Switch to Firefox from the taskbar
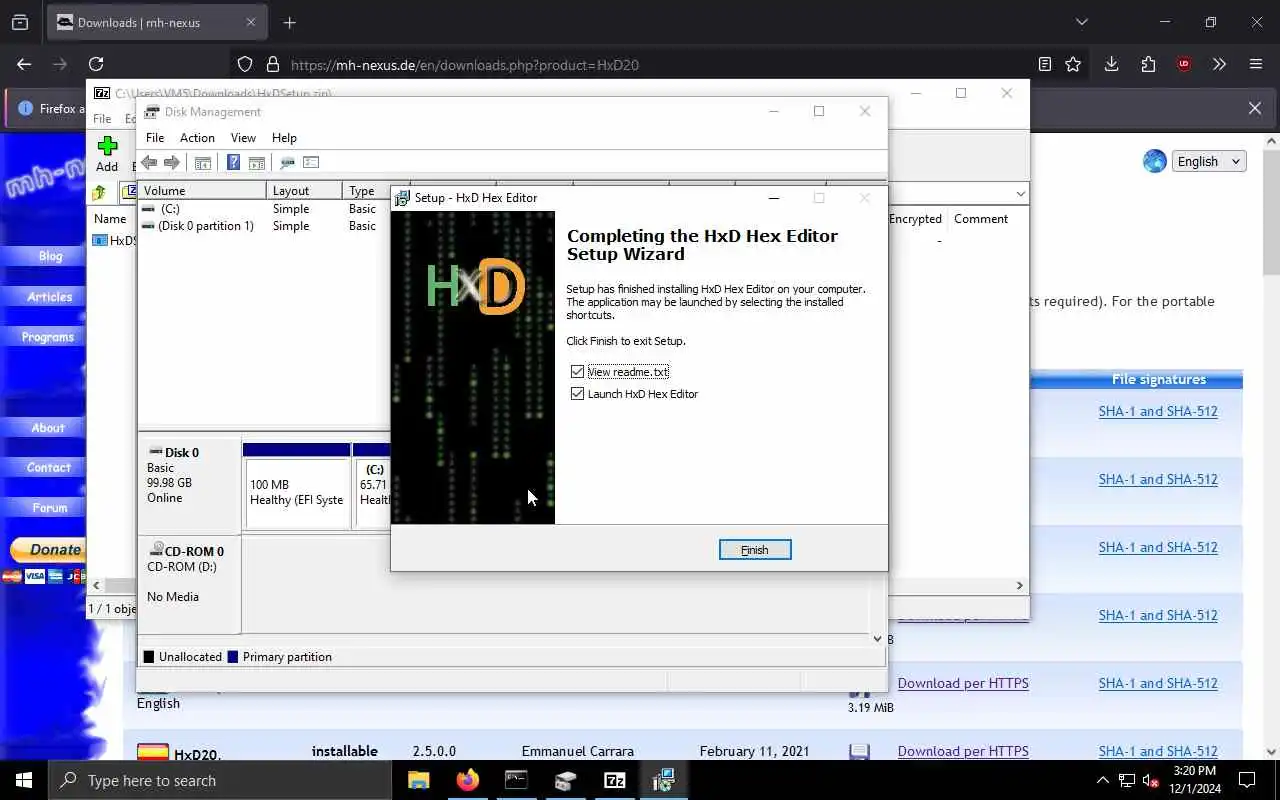This screenshot has width=1280, height=800. [467, 780]
